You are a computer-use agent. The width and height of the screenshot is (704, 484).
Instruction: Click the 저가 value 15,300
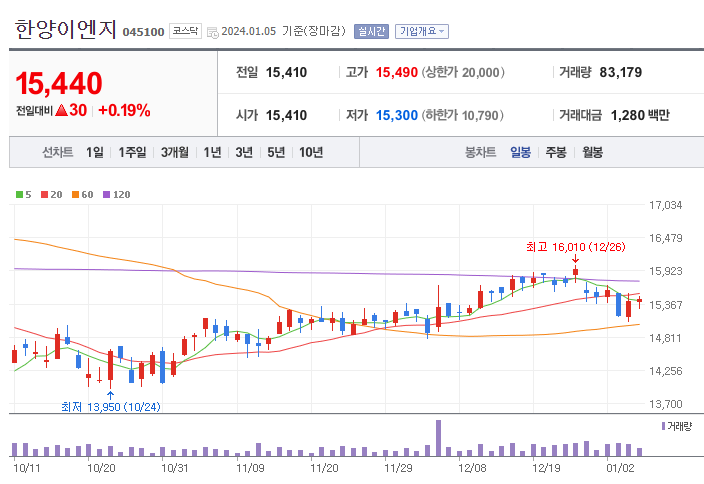click(x=396, y=115)
